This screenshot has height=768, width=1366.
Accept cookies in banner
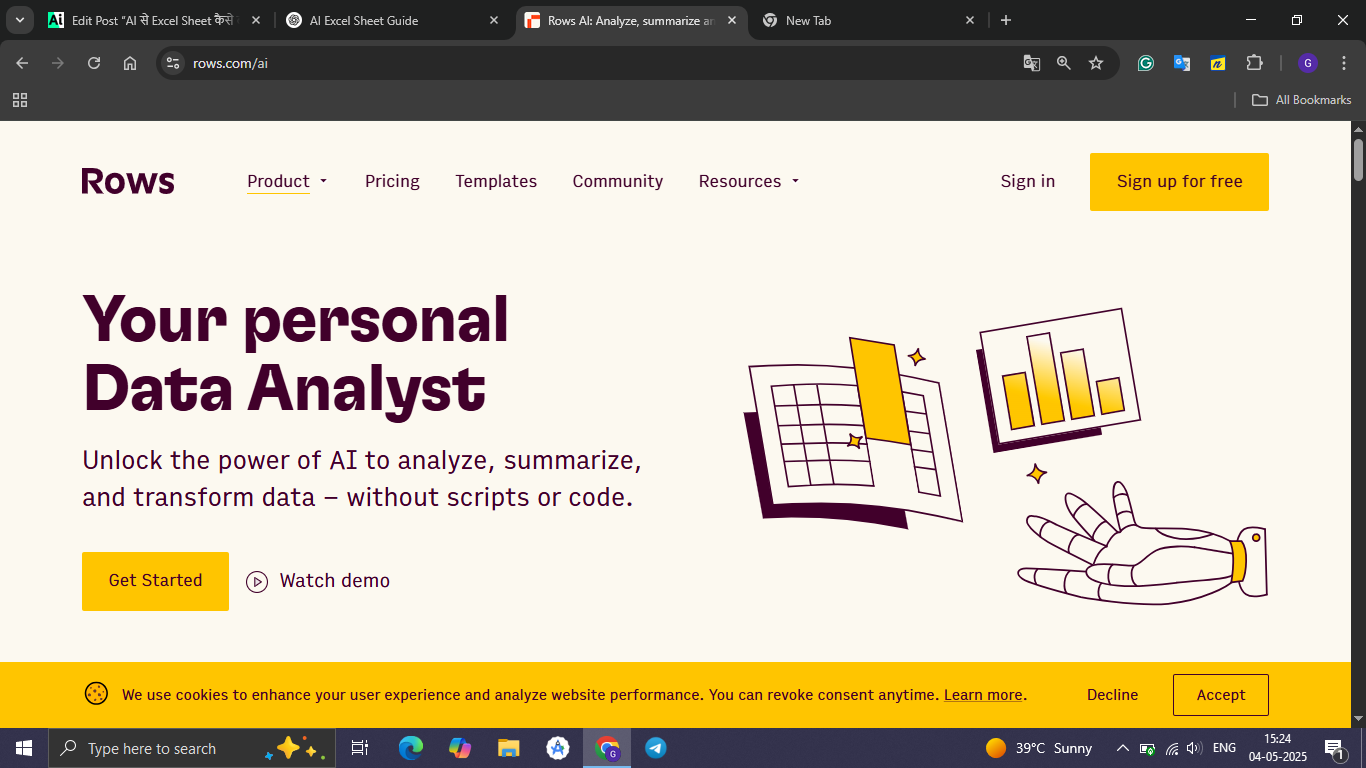point(1221,695)
